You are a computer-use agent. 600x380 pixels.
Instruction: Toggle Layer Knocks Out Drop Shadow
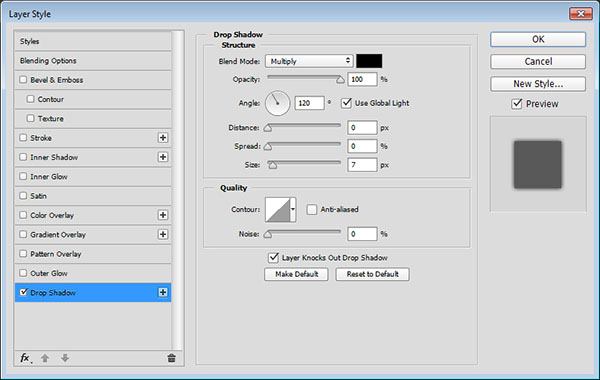(x=273, y=258)
